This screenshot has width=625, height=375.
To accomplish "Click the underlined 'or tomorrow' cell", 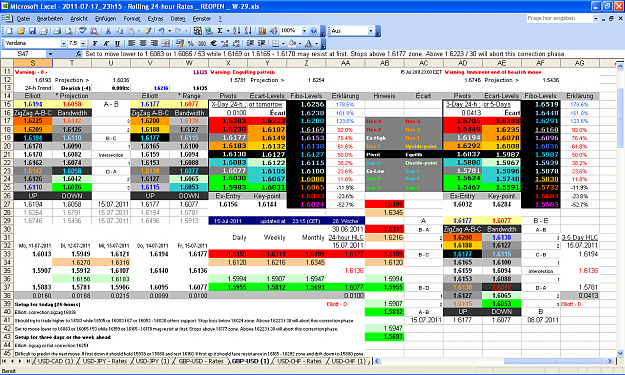I will pyautogui.click(x=266, y=104).
